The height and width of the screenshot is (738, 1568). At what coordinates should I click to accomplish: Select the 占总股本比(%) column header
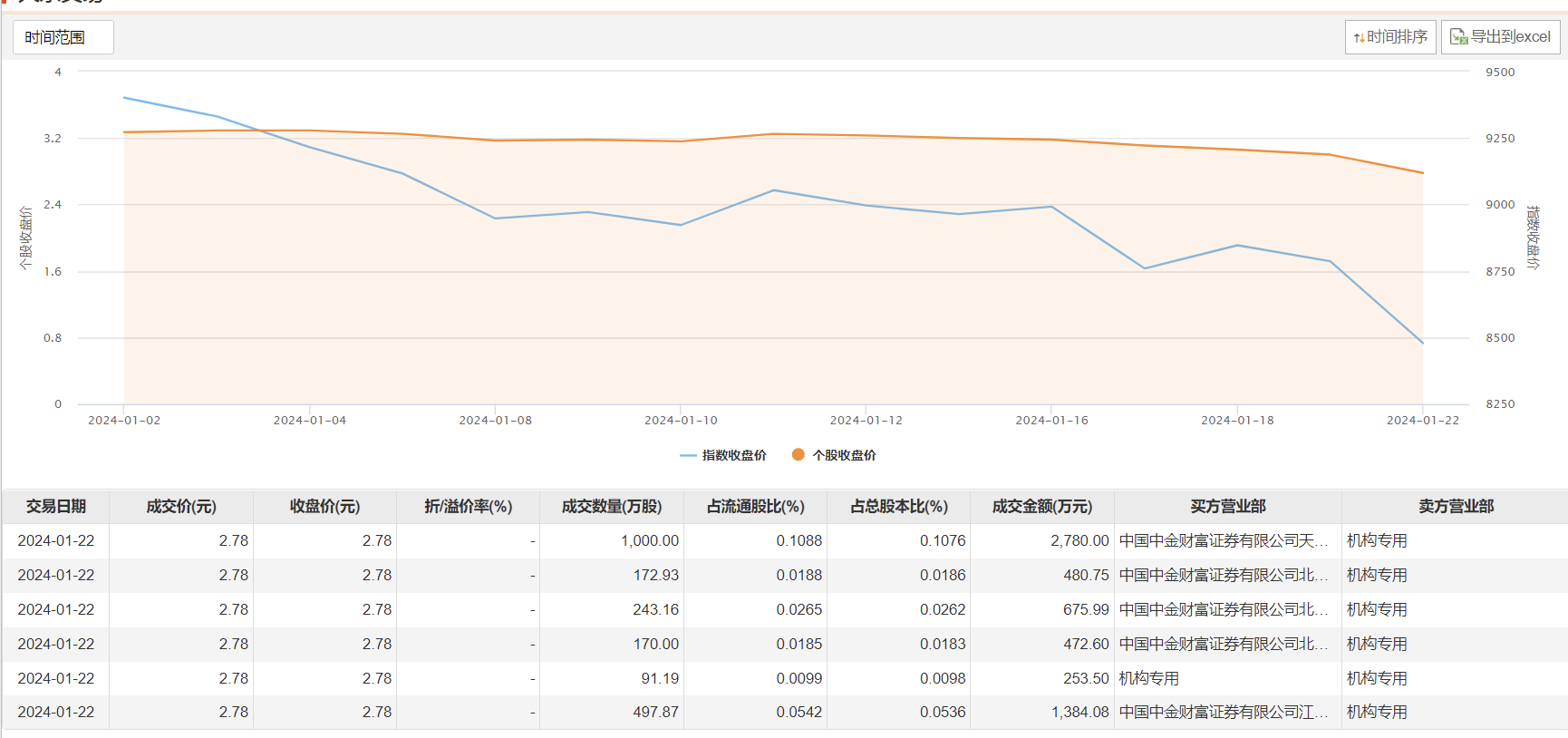point(898,507)
